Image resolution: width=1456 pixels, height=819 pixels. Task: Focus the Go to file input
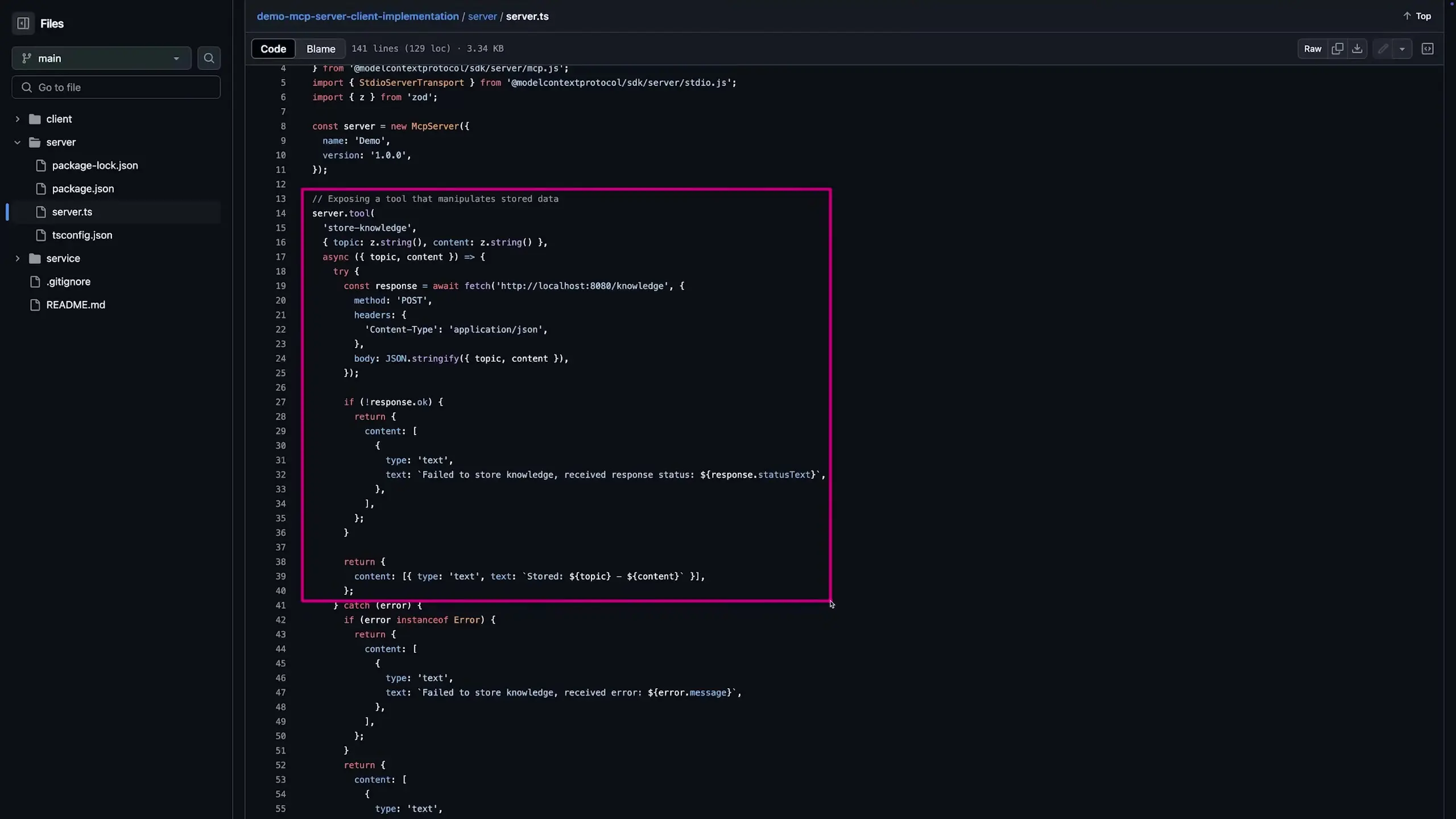[x=116, y=87]
